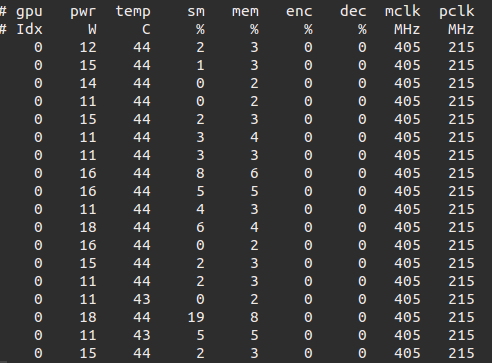Click temp 44 in the pwr 14 row
Viewport: 492px width, 363px height.
pyautogui.click(x=142, y=83)
